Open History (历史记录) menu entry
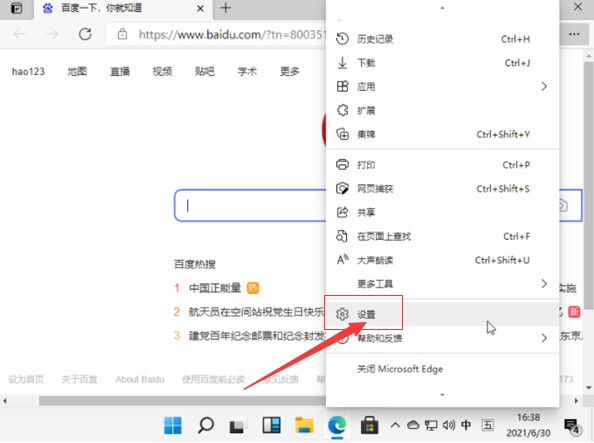This screenshot has width=594, height=443. click(x=442, y=39)
